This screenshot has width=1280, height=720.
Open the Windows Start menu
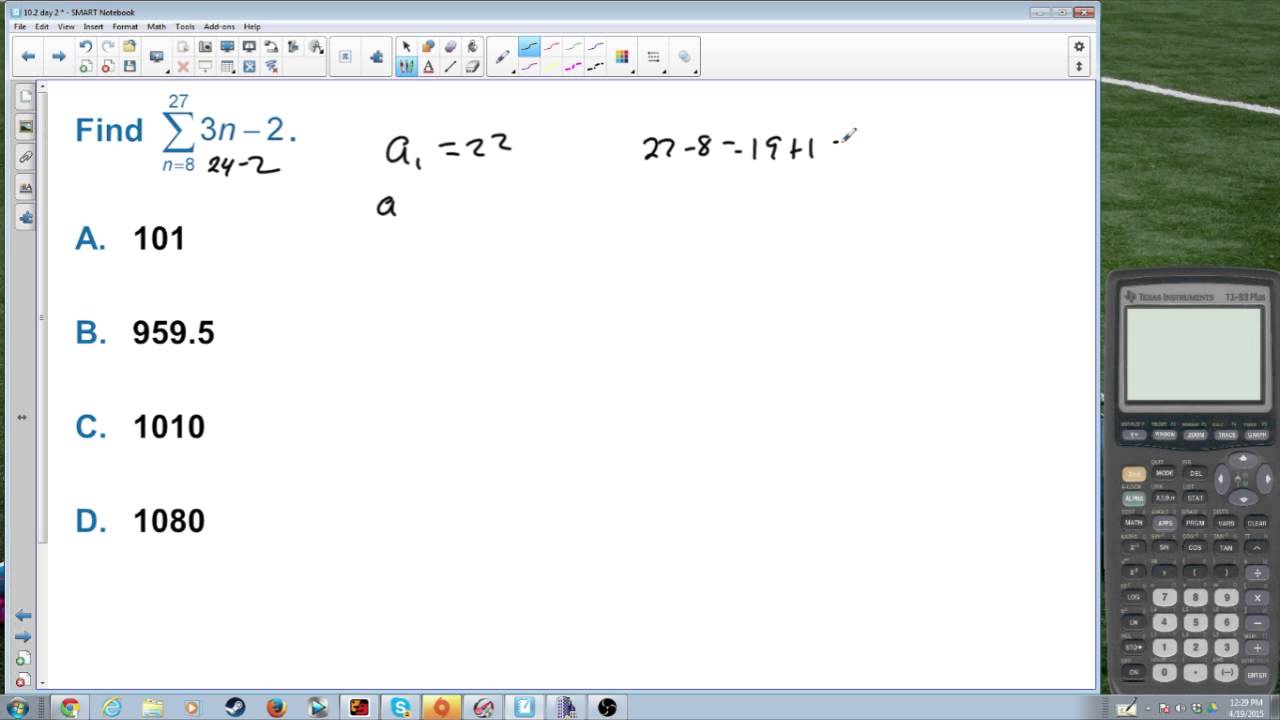pyautogui.click(x=17, y=708)
